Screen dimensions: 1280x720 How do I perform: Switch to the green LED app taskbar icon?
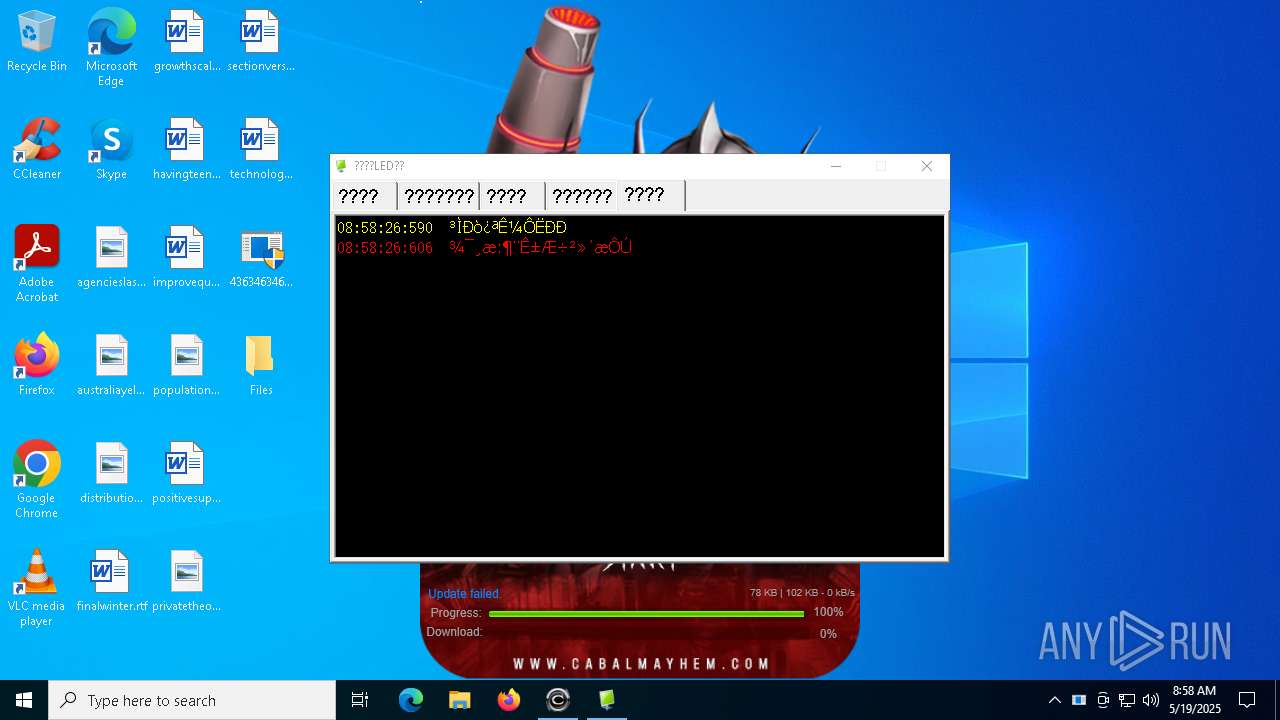(607, 700)
